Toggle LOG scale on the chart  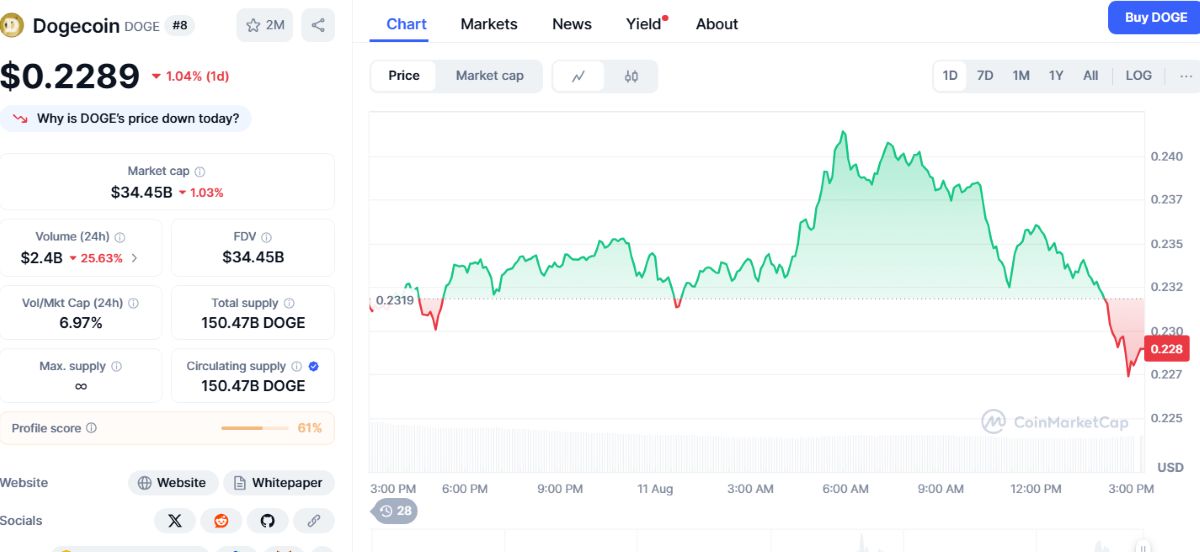click(1138, 76)
